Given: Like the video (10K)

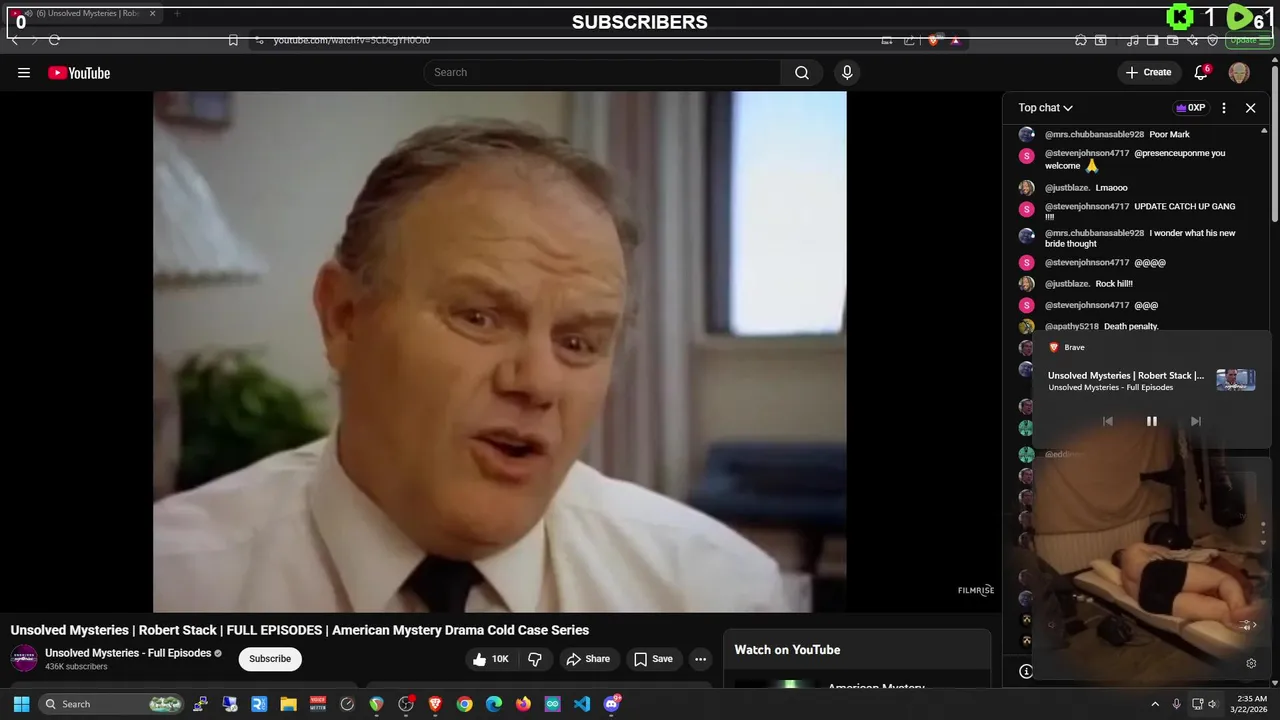Looking at the screenshot, I should [491, 659].
